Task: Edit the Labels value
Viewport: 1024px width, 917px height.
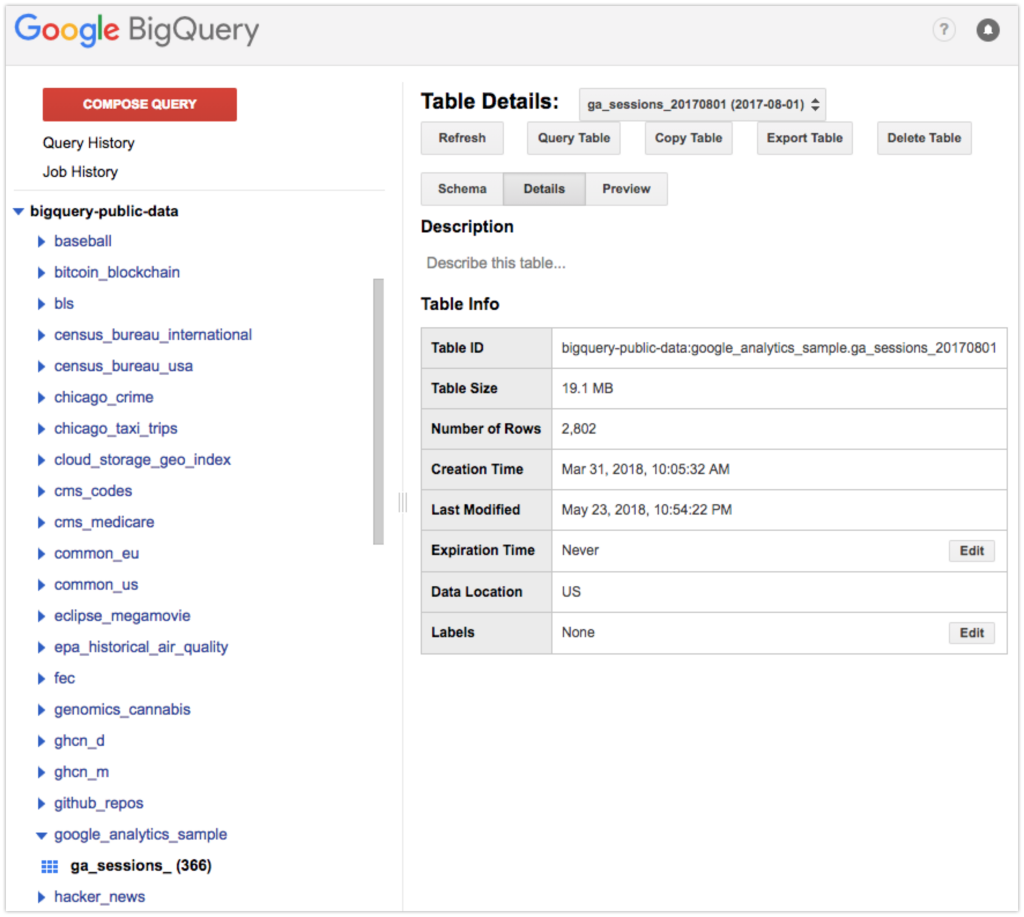Action: pos(972,633)
